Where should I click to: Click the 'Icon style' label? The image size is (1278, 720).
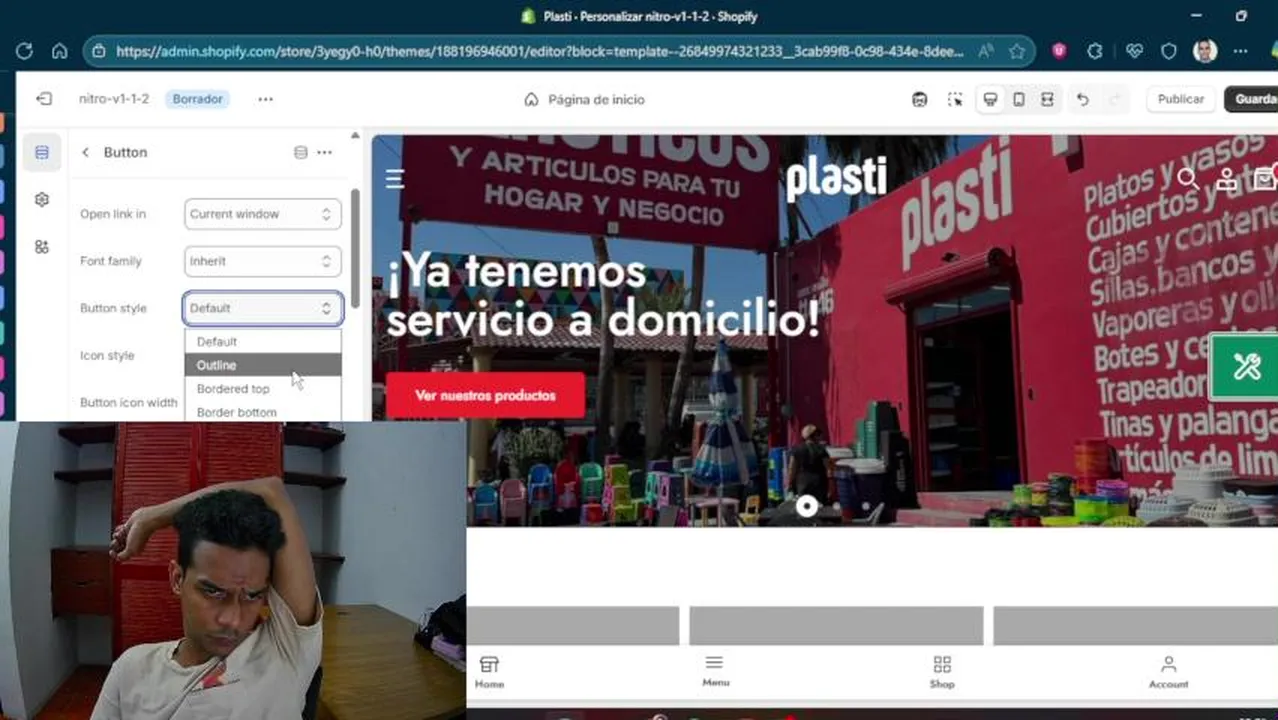tap(107, 355)
